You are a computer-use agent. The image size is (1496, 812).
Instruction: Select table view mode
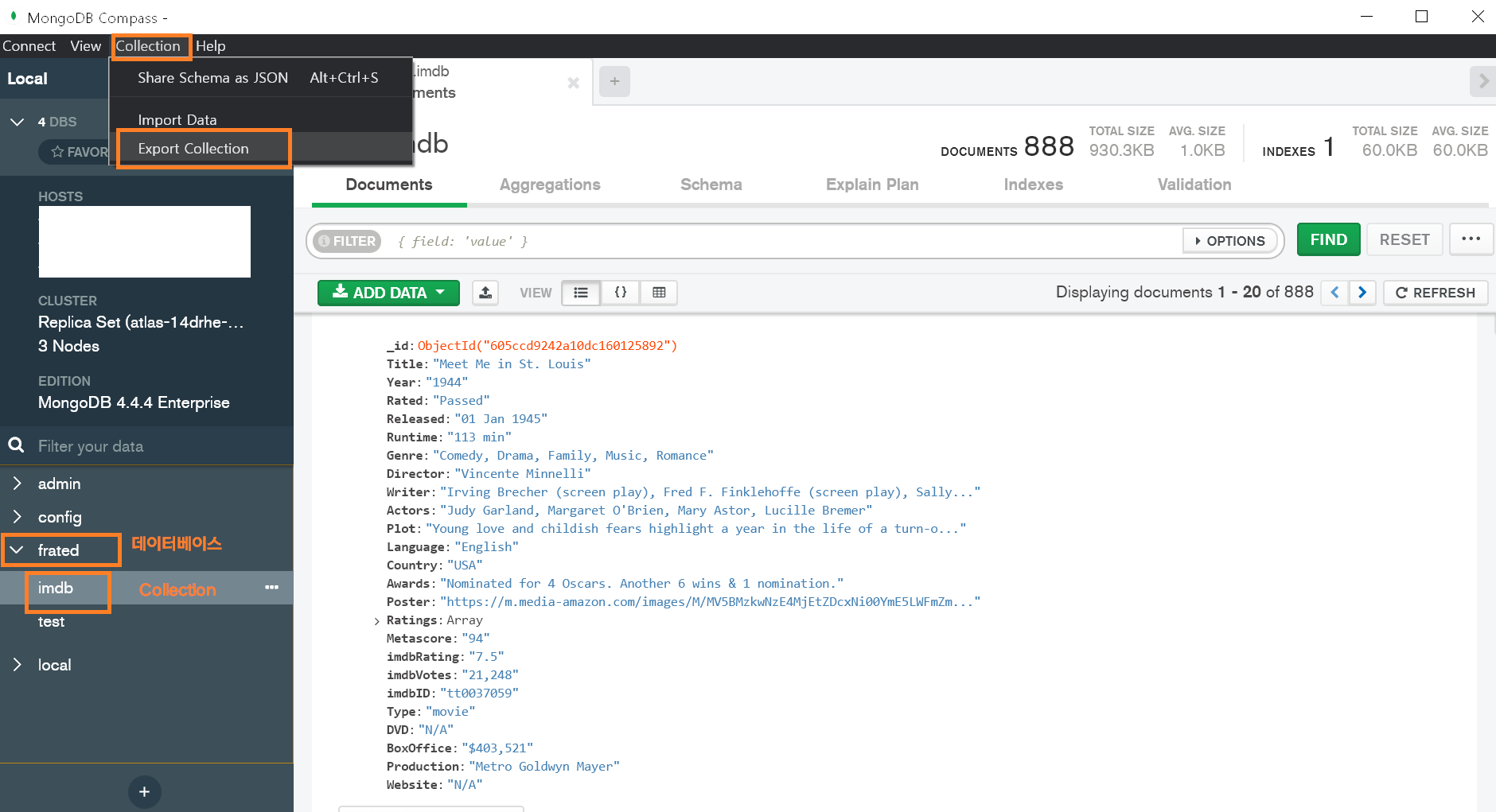coord(659,293)
